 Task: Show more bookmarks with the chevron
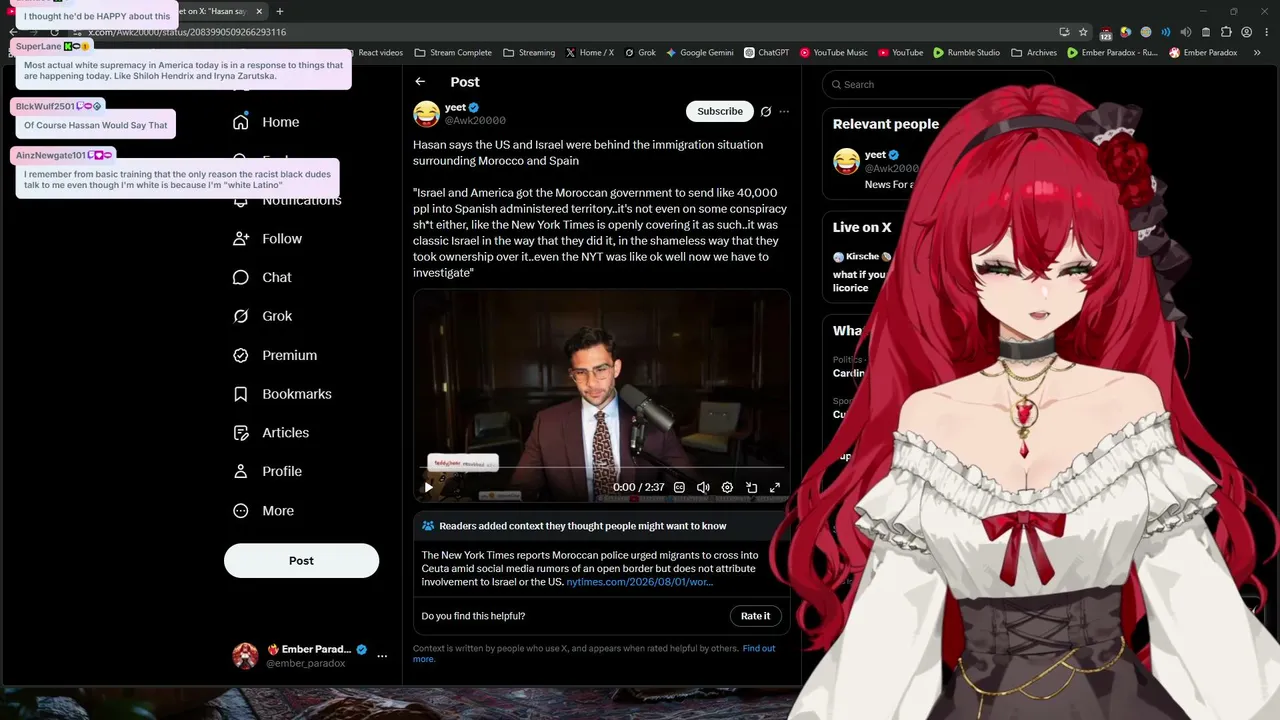1257,53
